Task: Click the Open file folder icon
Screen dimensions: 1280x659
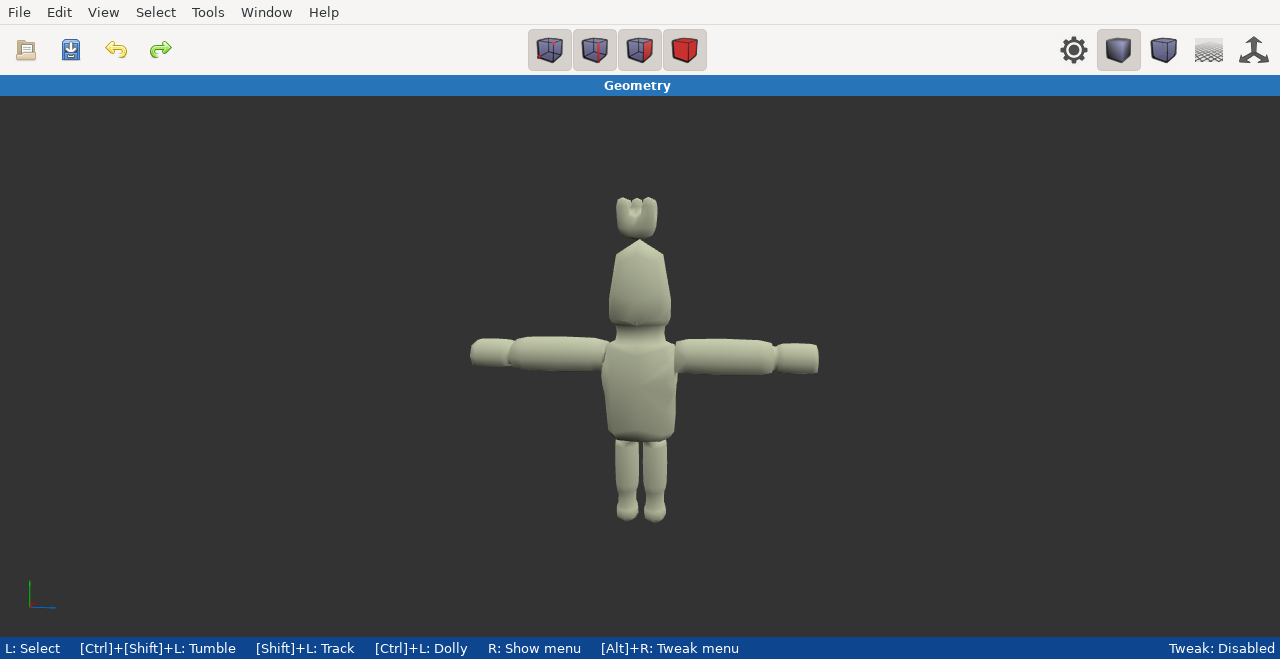Action: (26, 50)
